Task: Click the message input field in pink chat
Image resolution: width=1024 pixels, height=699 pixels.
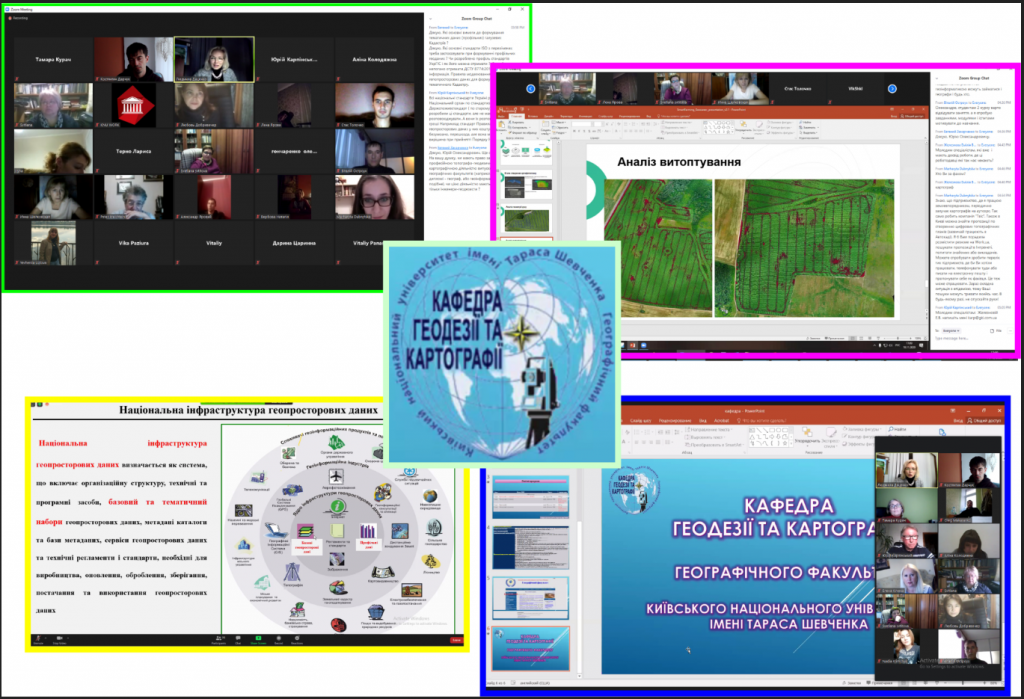Action: click(970, 338)
